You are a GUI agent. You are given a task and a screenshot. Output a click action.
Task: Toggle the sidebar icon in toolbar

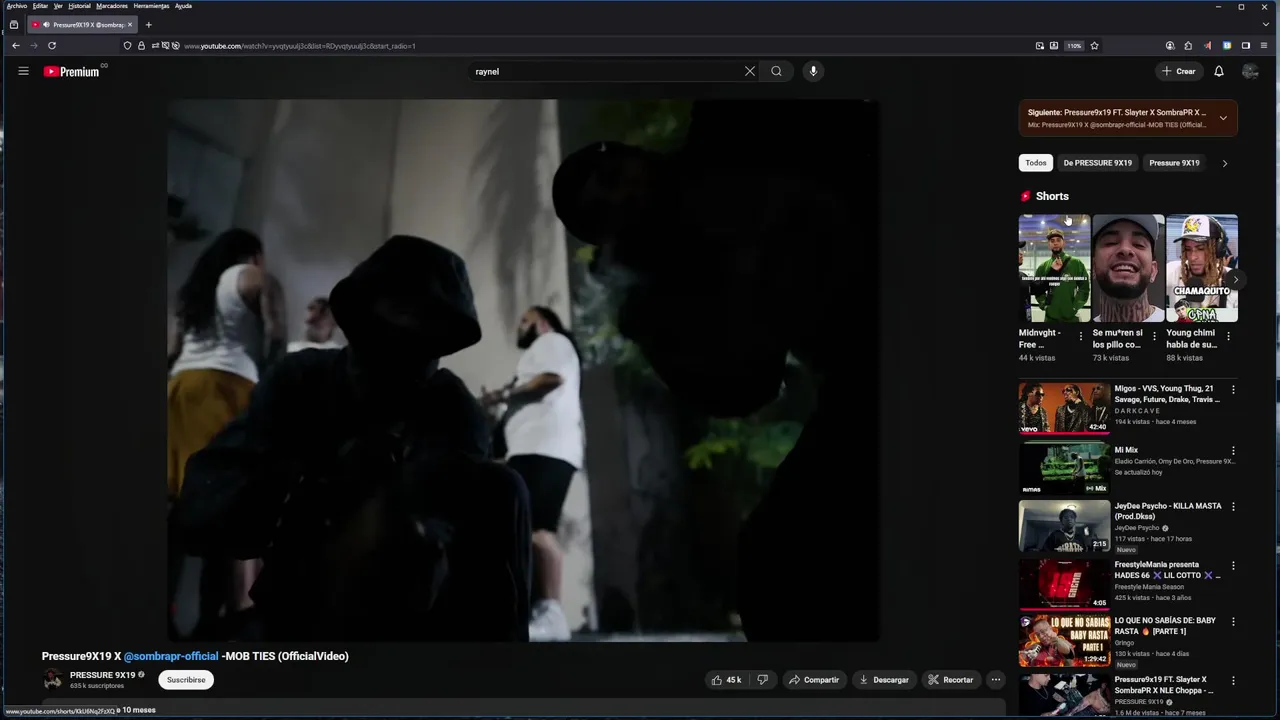pos(1246,45)
